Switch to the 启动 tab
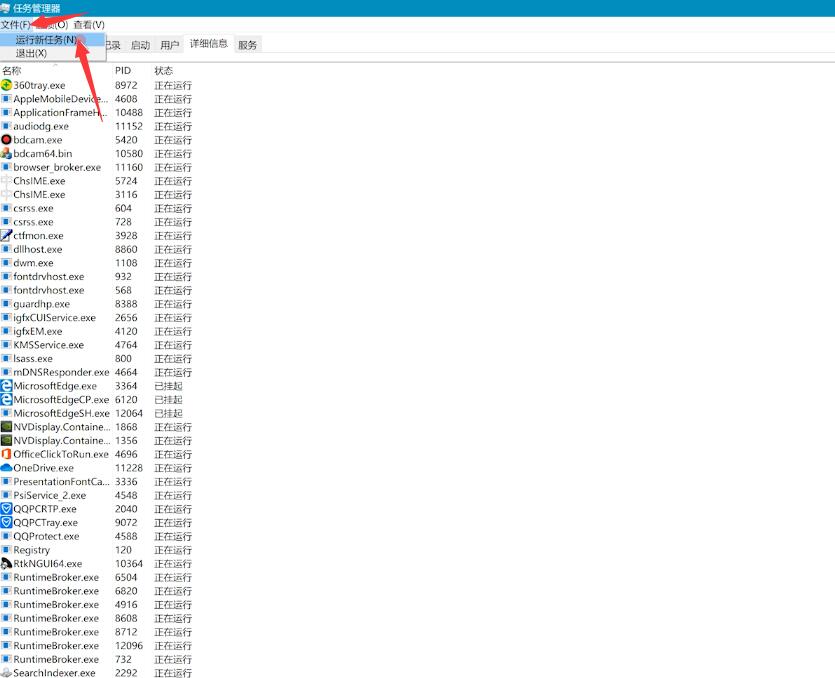The height and width of the screenshot is (678, 835). tap(141, 45)
